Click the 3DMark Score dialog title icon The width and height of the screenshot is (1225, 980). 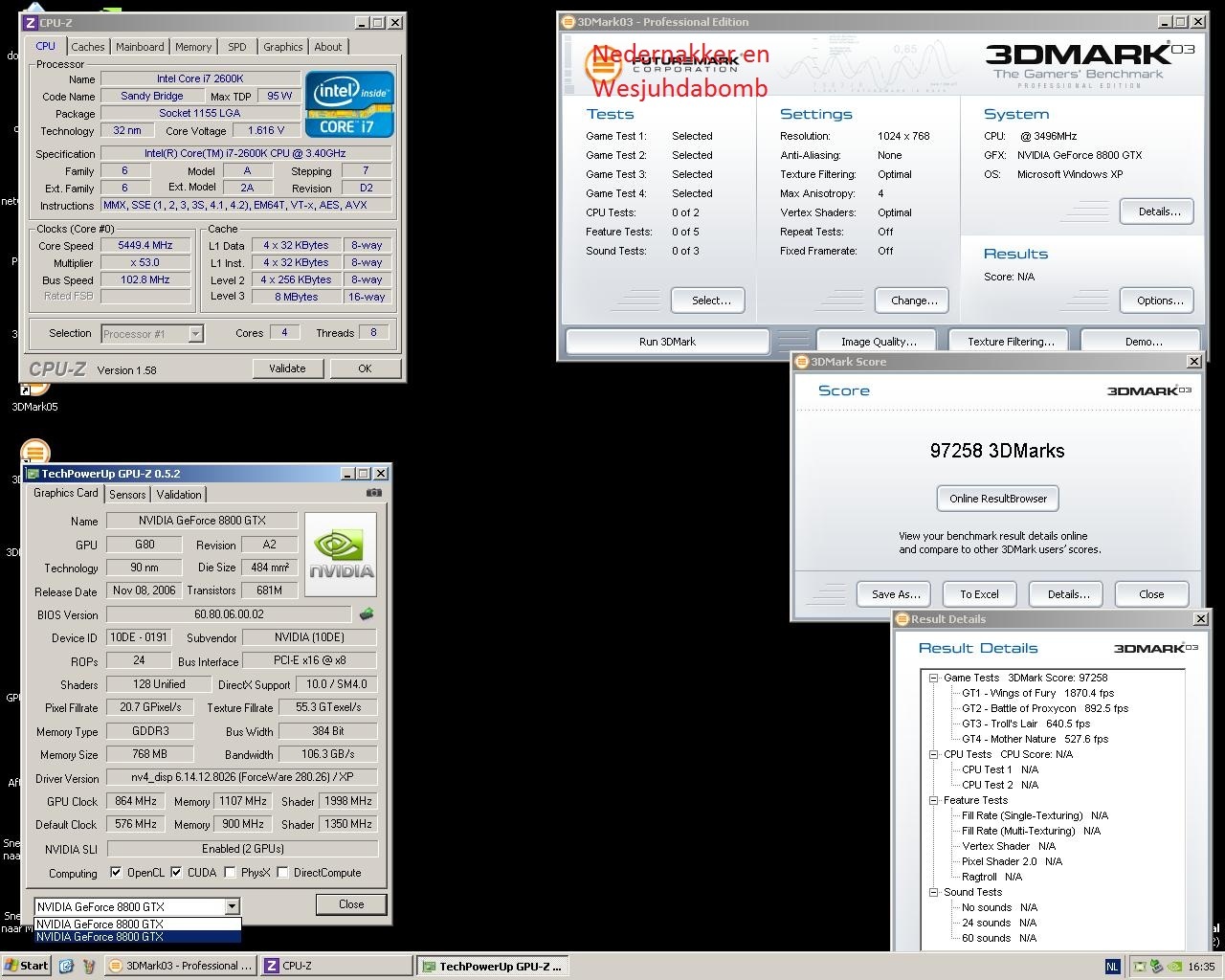[802, 362]
